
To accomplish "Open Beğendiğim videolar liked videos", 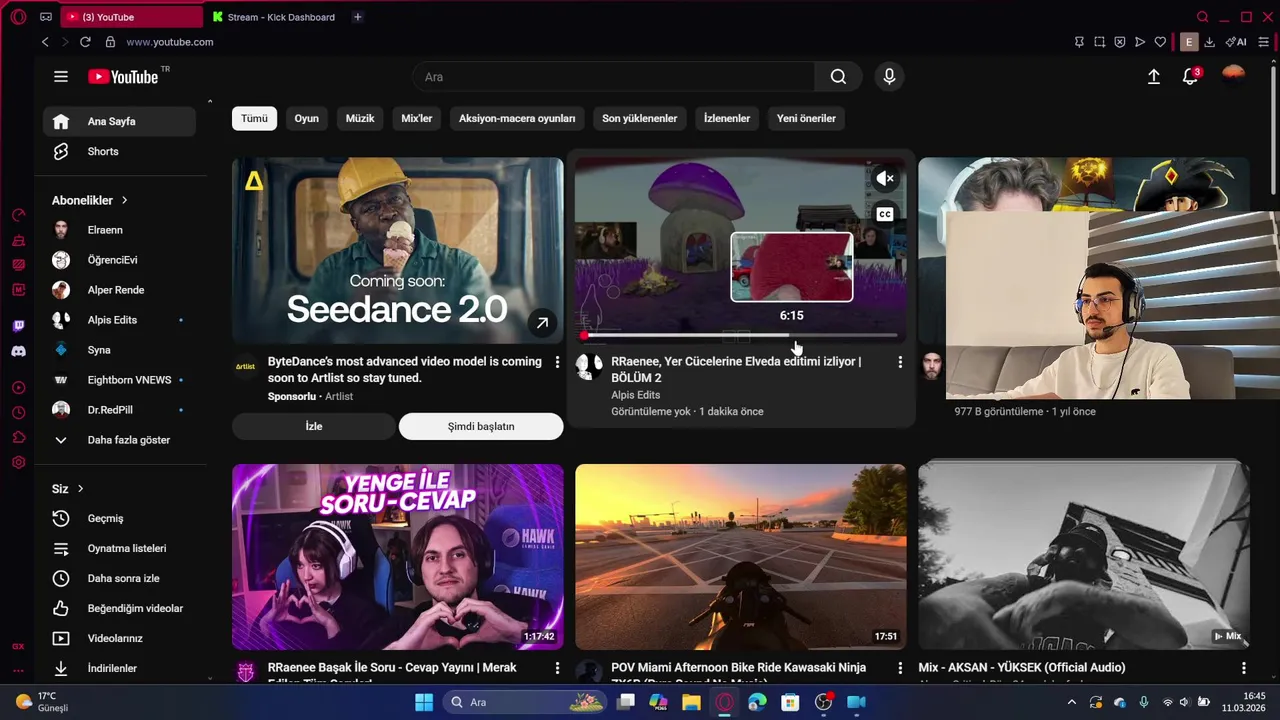I will tap(119, 608).
